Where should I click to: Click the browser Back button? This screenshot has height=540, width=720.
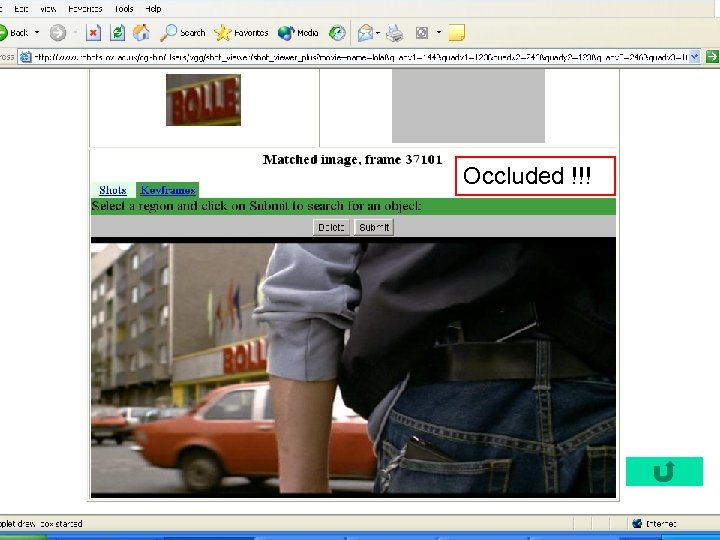tap(14, 33)
